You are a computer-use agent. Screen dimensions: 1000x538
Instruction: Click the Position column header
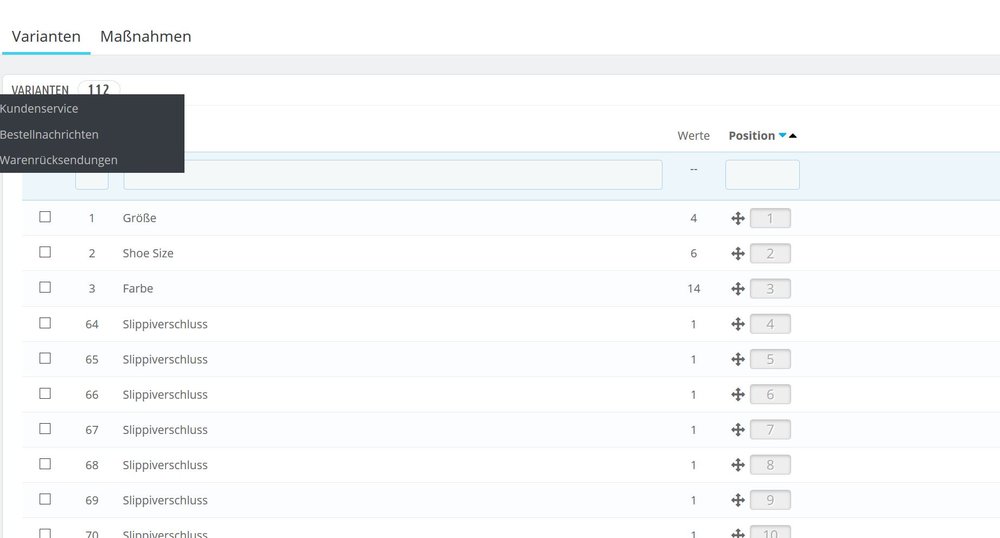click(751, 135)
